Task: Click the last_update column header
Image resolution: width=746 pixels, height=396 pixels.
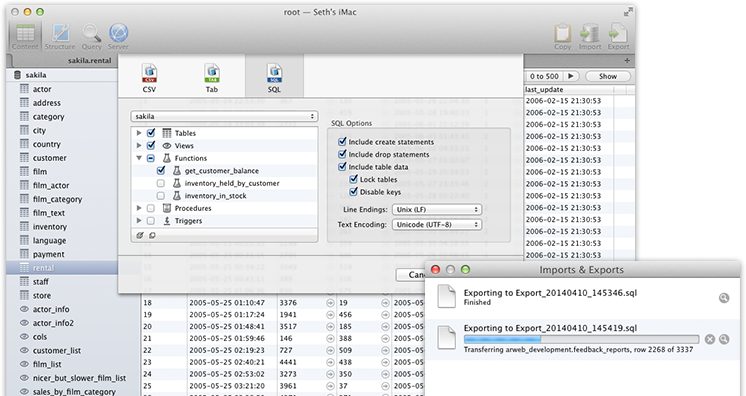Action: point(569,89)
